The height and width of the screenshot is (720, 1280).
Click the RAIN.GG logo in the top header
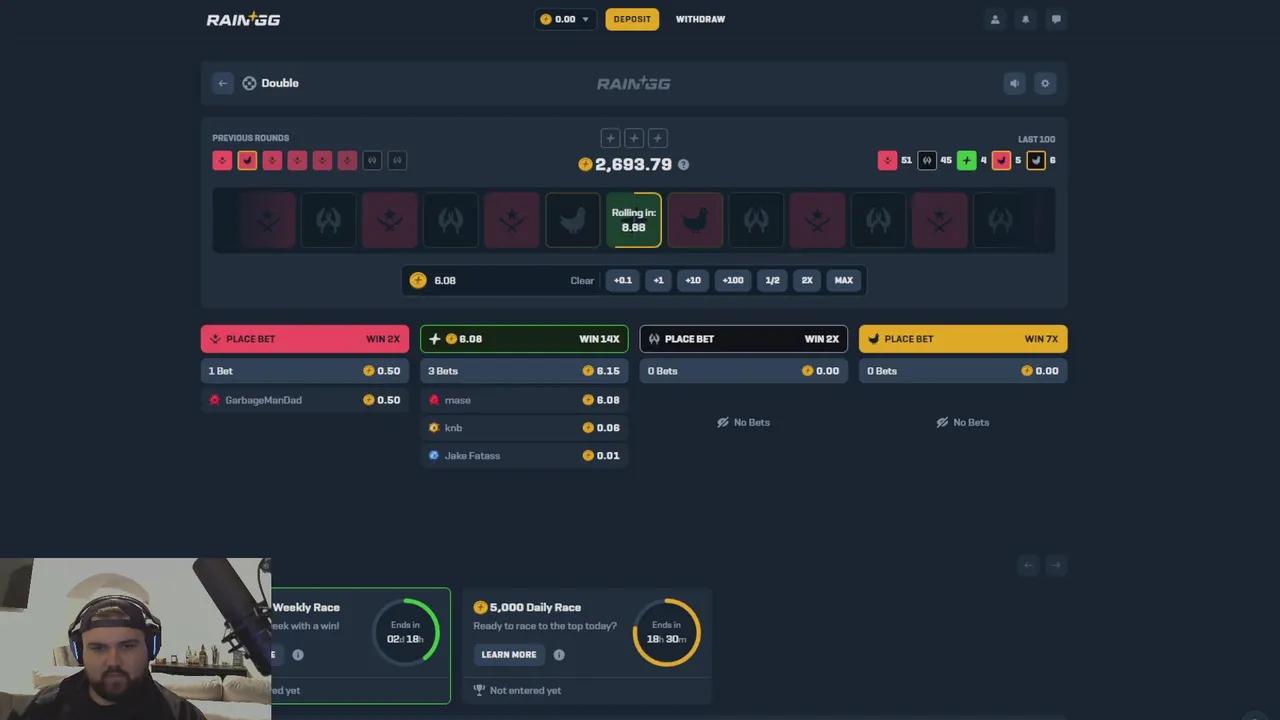click(243, 19)
